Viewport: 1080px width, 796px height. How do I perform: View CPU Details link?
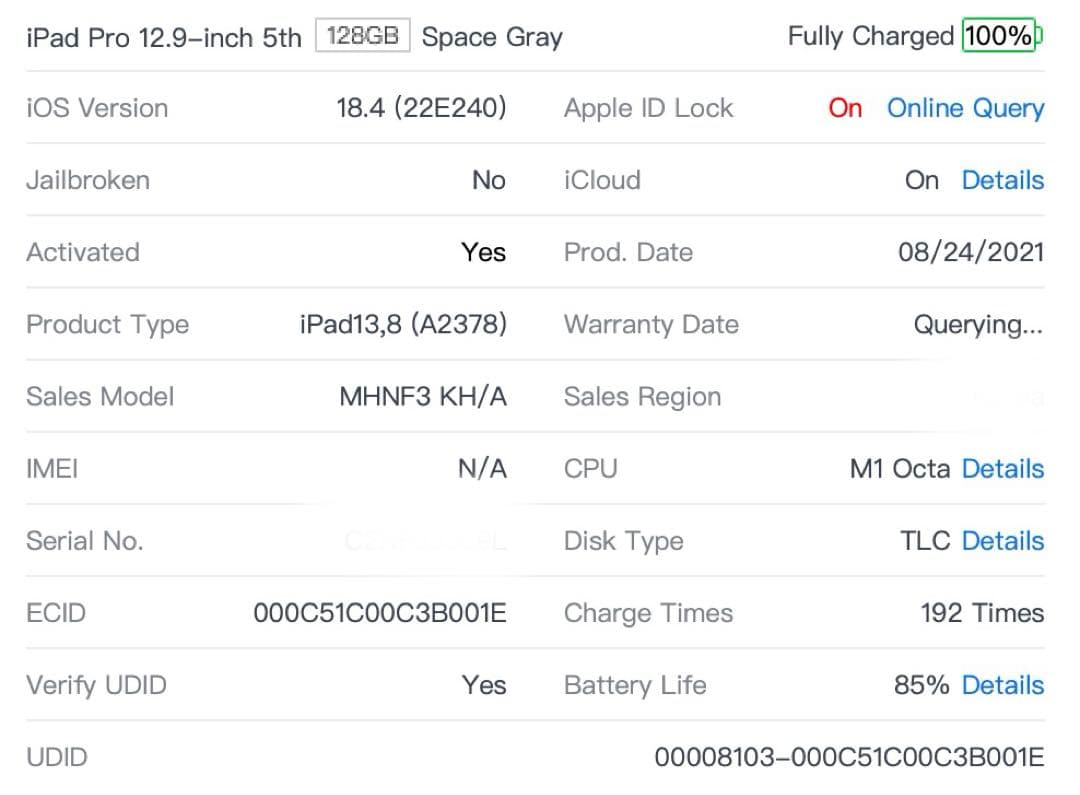(1002, 468)
